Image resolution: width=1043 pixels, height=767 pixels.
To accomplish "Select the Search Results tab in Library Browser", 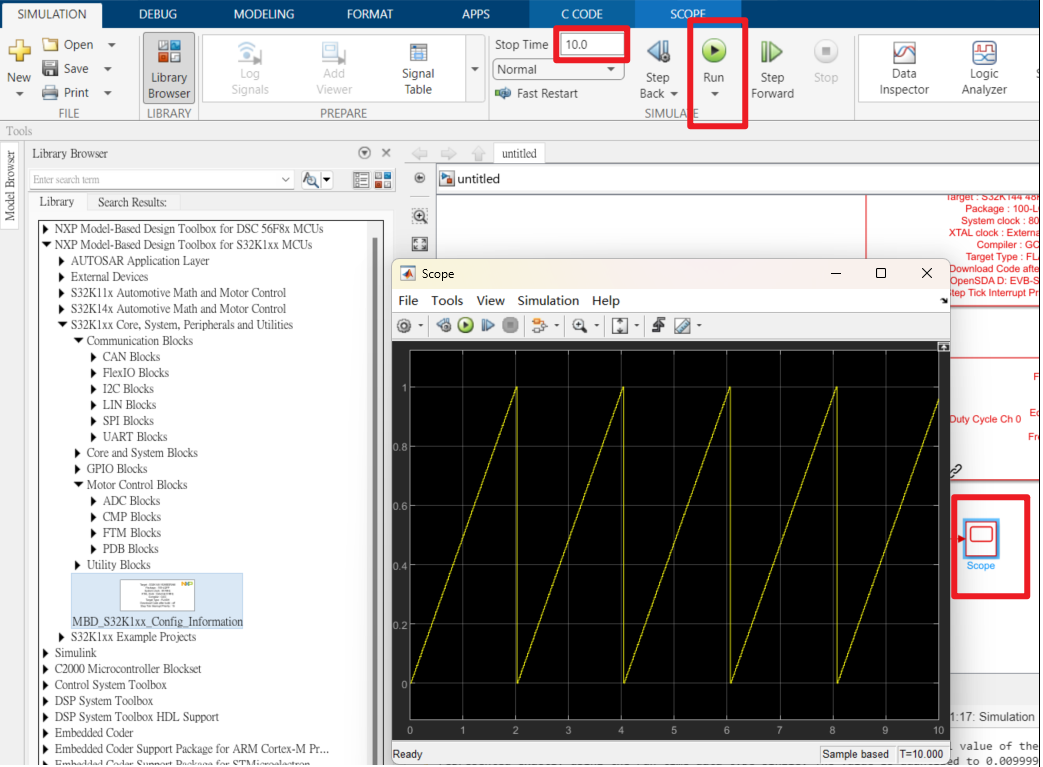I will pos(132,202).
